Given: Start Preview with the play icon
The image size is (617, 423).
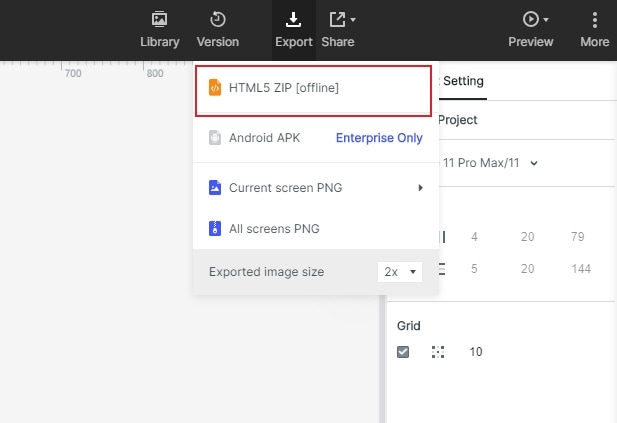Looking at the screenshot, I should [x=530, y=19].
